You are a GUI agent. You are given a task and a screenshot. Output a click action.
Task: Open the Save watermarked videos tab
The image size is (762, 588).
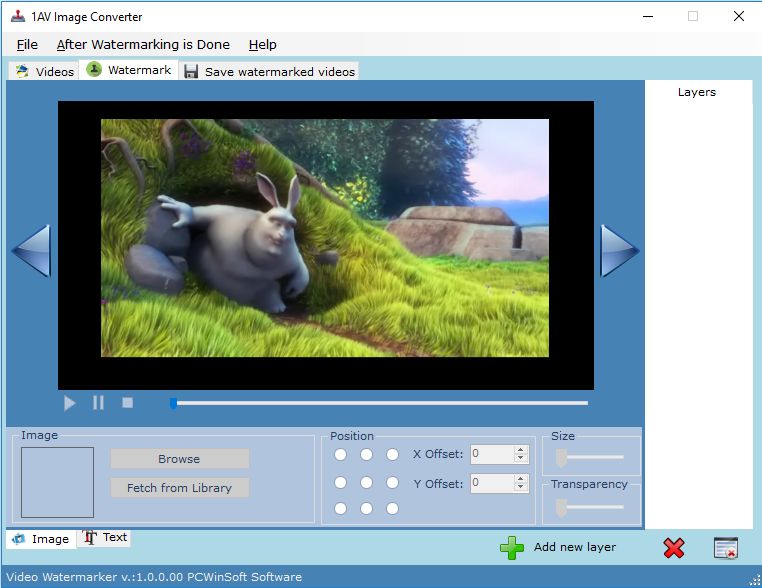point(270,71)
